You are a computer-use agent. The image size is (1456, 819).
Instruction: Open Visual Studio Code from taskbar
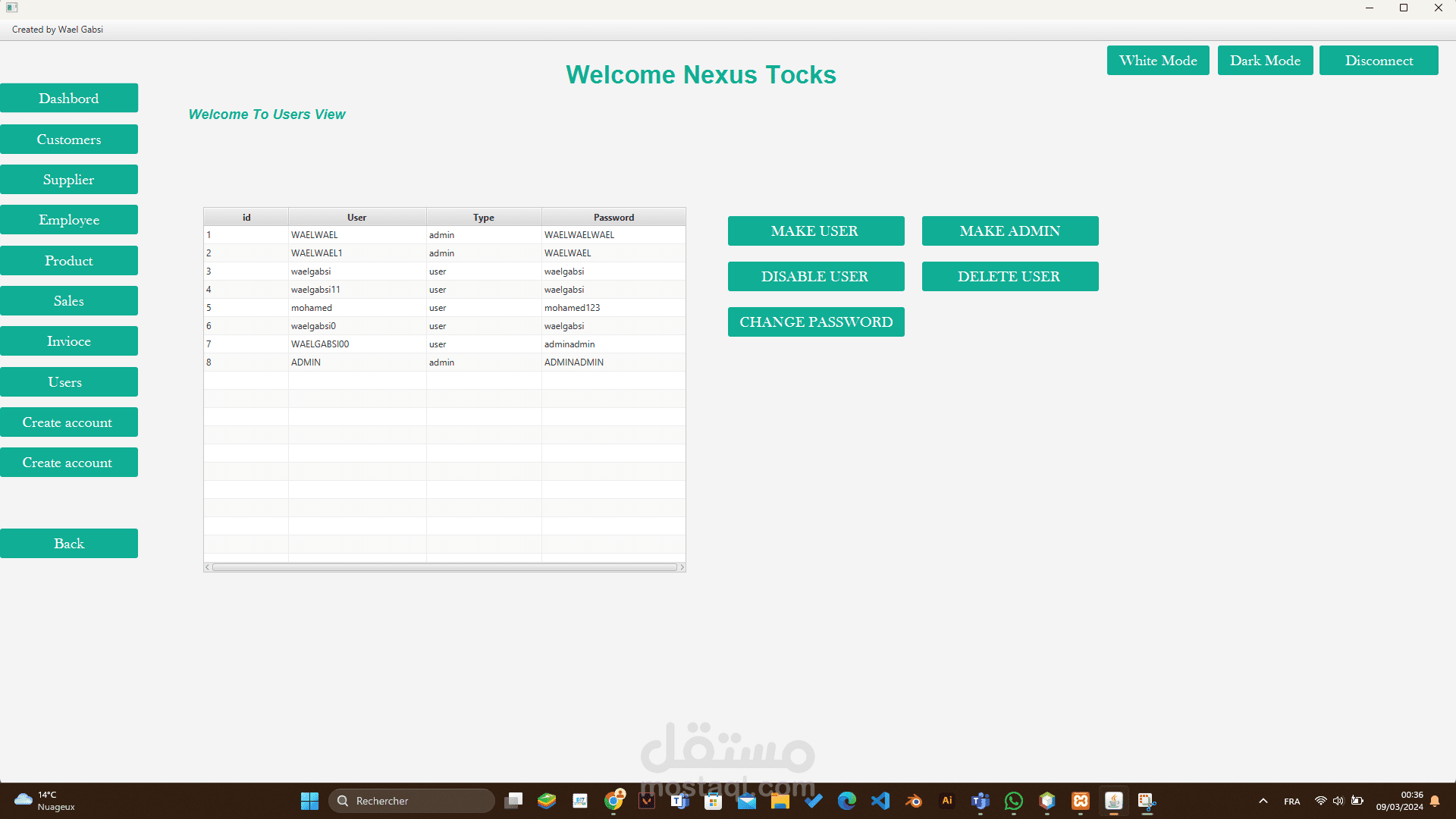point(880,801)
